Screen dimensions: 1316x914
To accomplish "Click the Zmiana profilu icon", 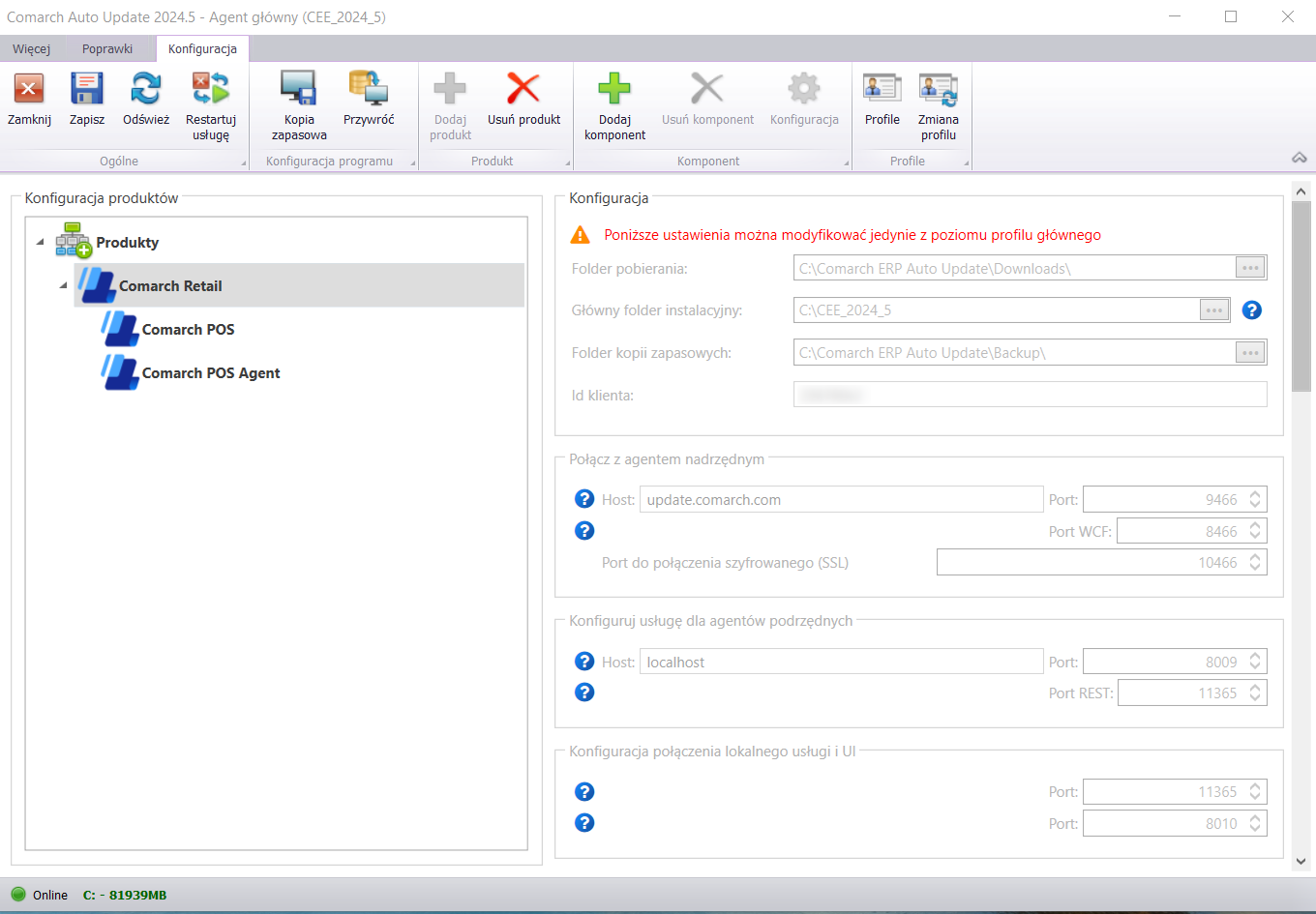I will coord(939,89).
